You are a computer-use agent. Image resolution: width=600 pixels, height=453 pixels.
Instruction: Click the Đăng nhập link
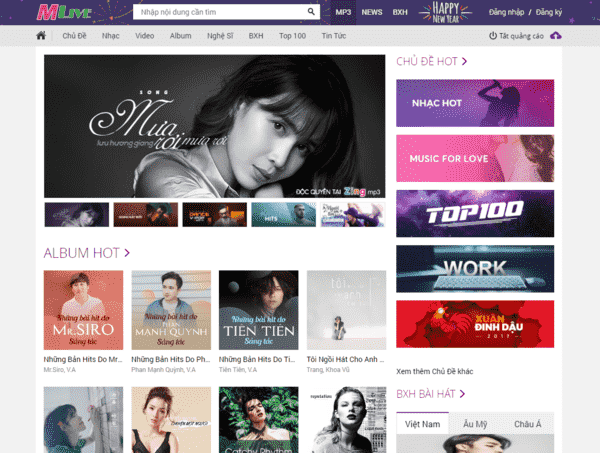[x=508, y=12]
